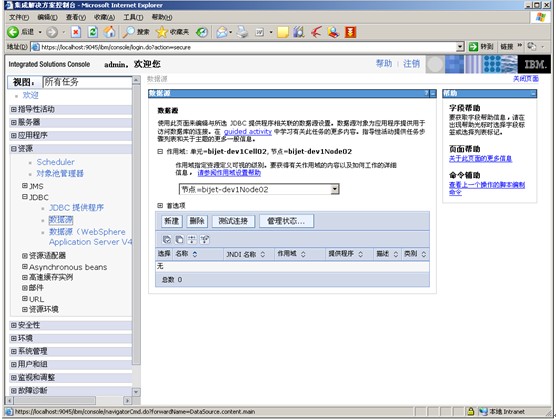
Task: Collapse the 资源 navigation section
Action: (x=13, y=149)
